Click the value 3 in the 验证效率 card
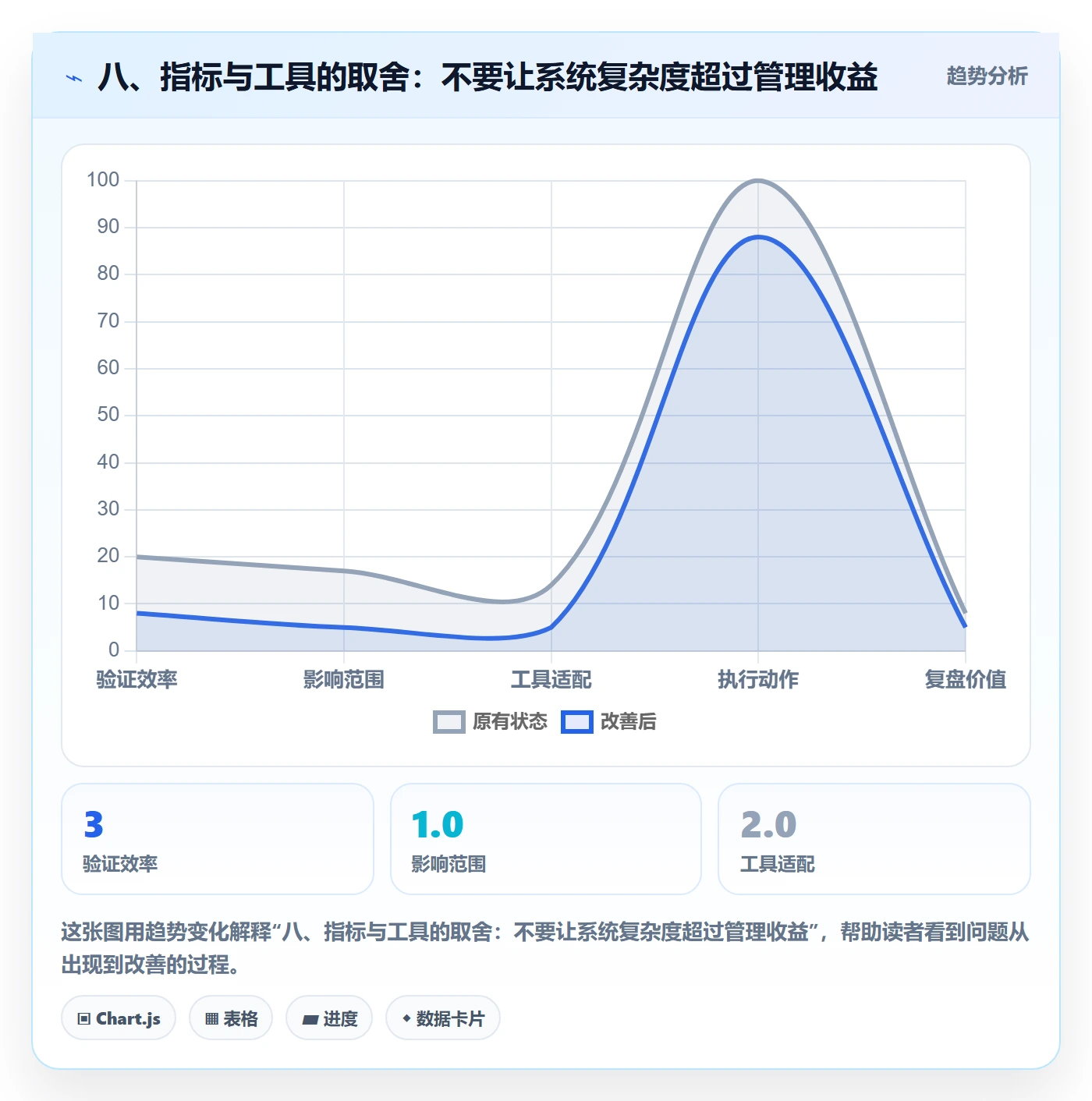1092x1101 pixels. tap(94, 825)
